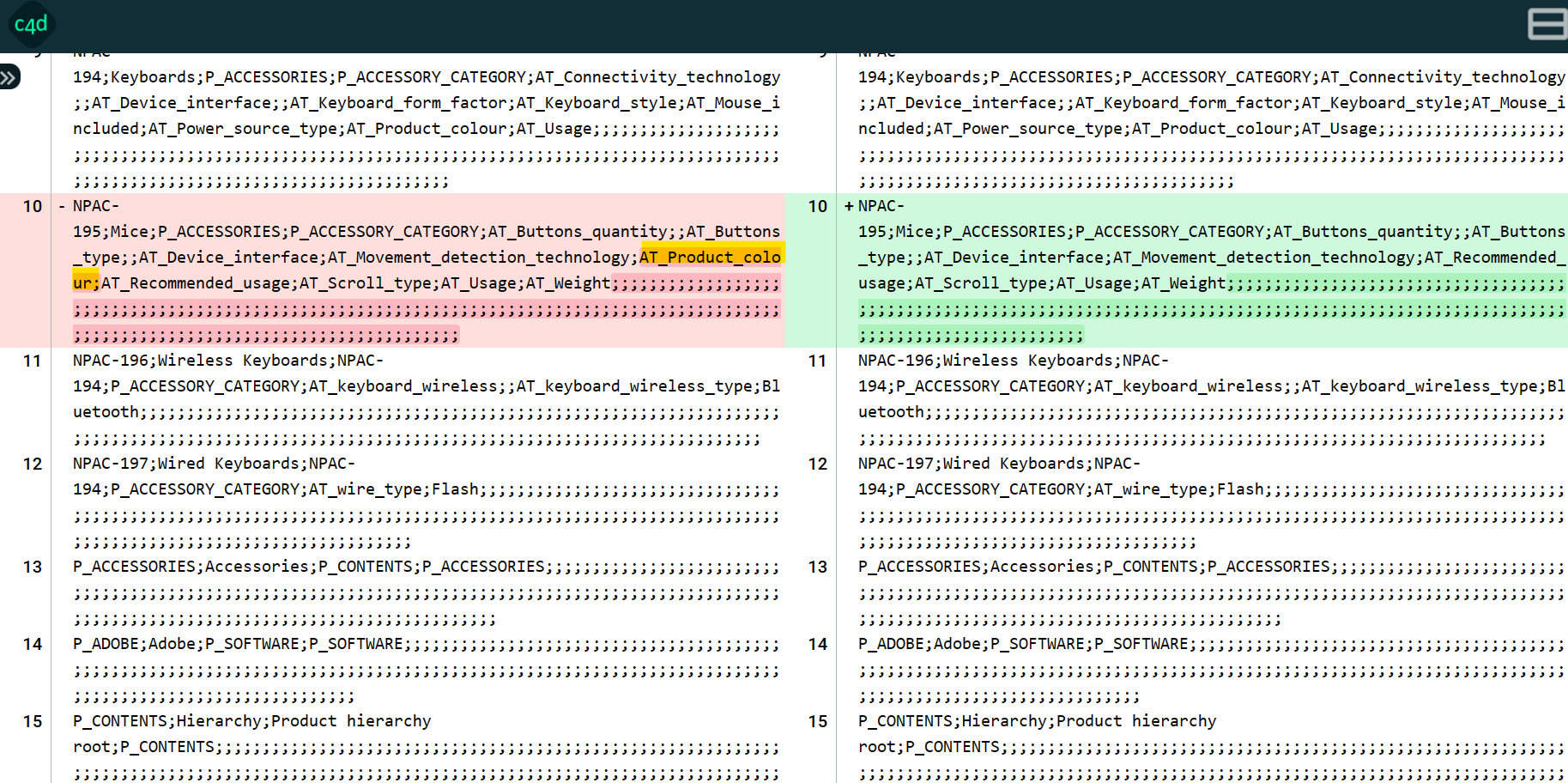Click line number 11 in left pane

point(33,361)
